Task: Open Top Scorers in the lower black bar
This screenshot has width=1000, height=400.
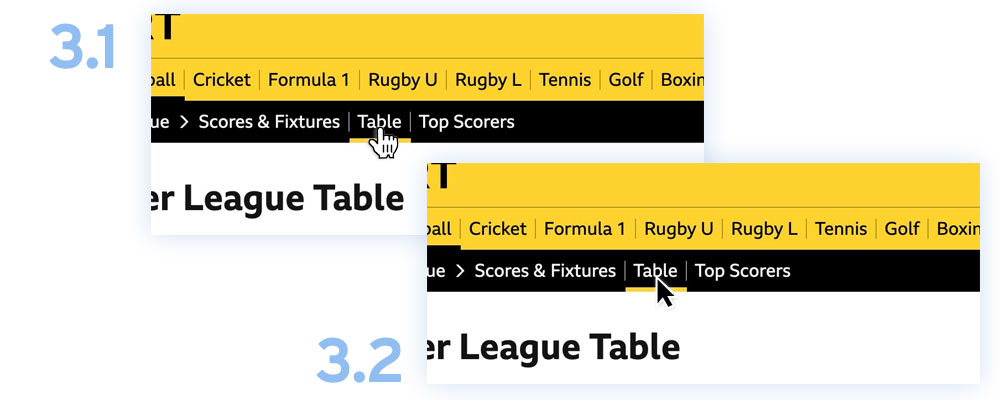Action: click(742, 271)
